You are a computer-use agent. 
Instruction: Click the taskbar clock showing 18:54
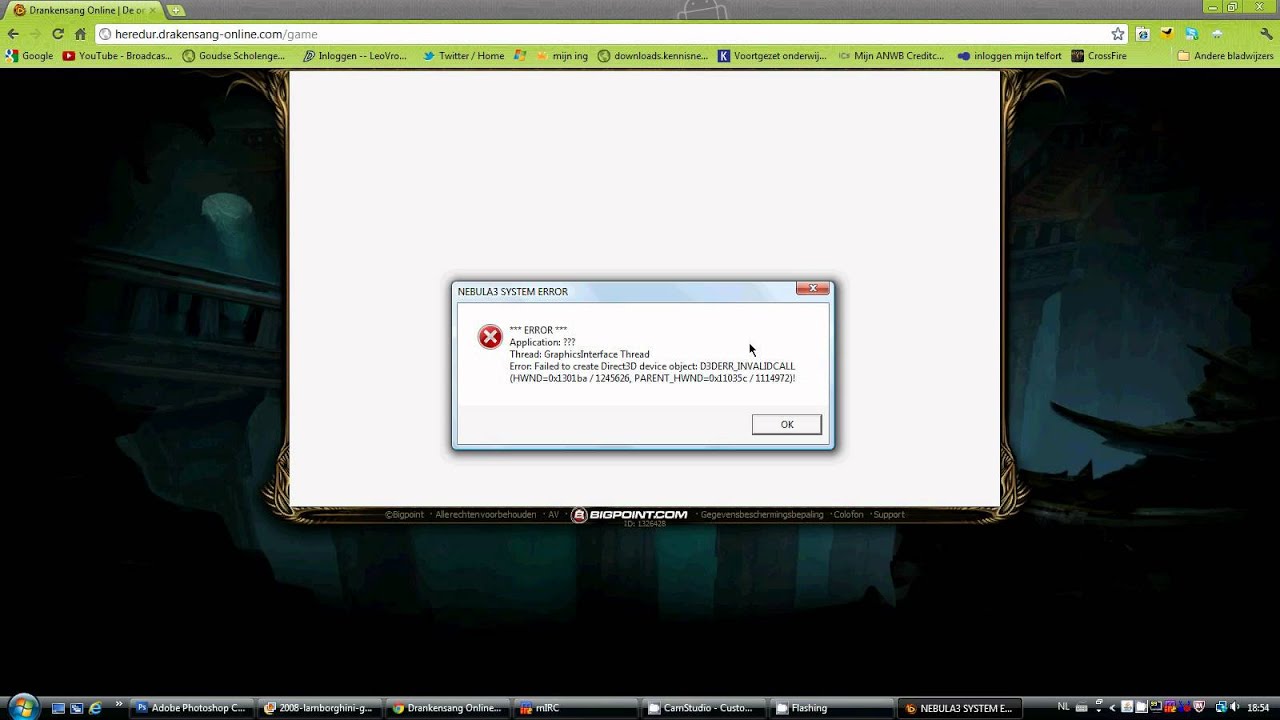(1258, 708)
